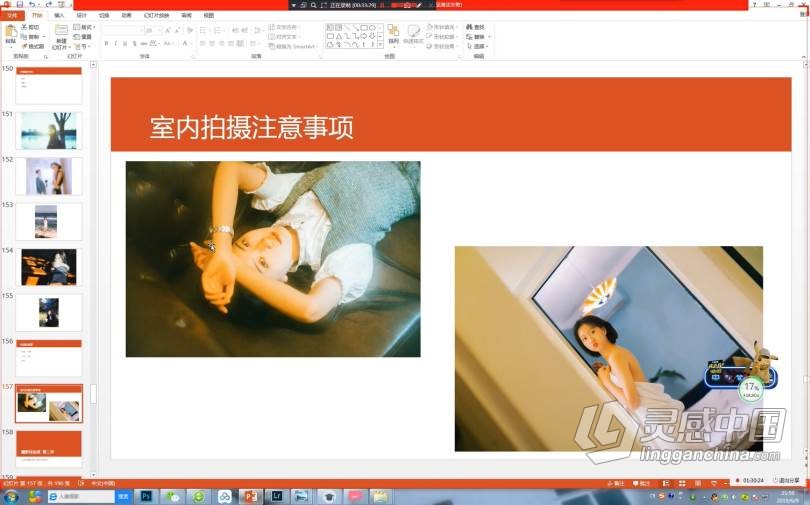
Task: Click the Arrange button
Action: [394, 35]
